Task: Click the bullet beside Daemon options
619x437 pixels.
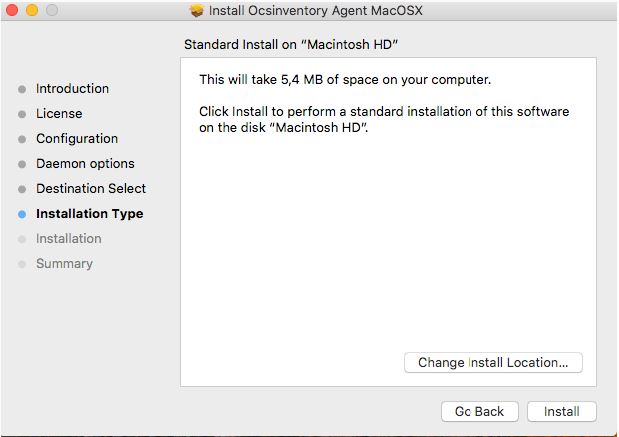Action: pyautogui.click(x=22, y=164)
